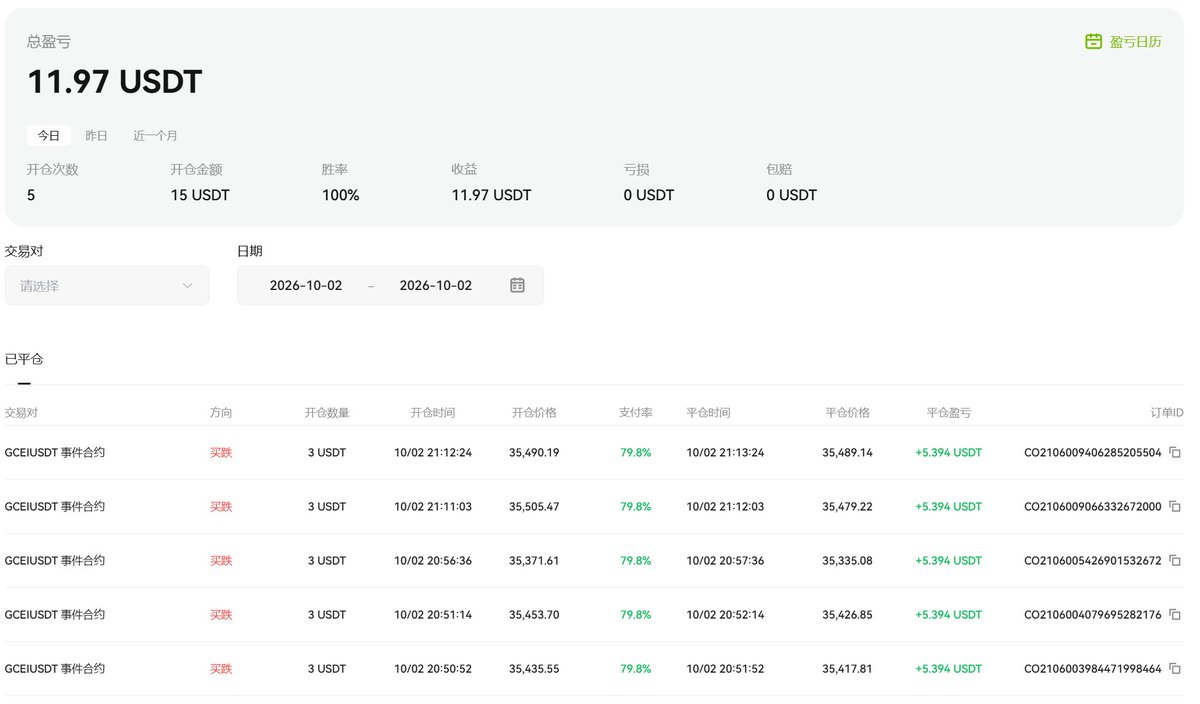
Task: Click the 平仓盈亏 column header
Action: pyautogui.click(x=949, y=412)
